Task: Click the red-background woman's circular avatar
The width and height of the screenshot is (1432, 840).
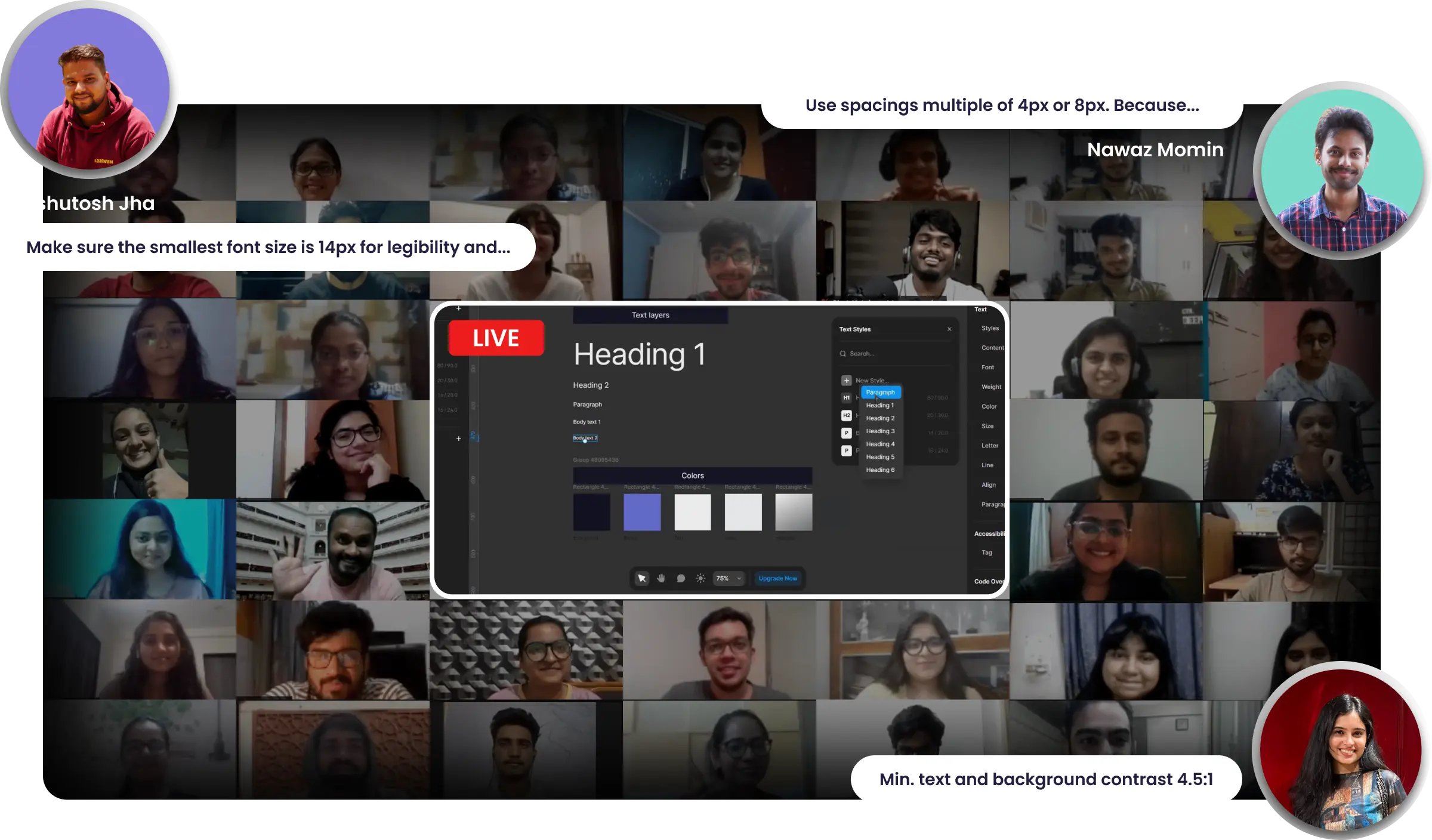Action: [1341, 750]
